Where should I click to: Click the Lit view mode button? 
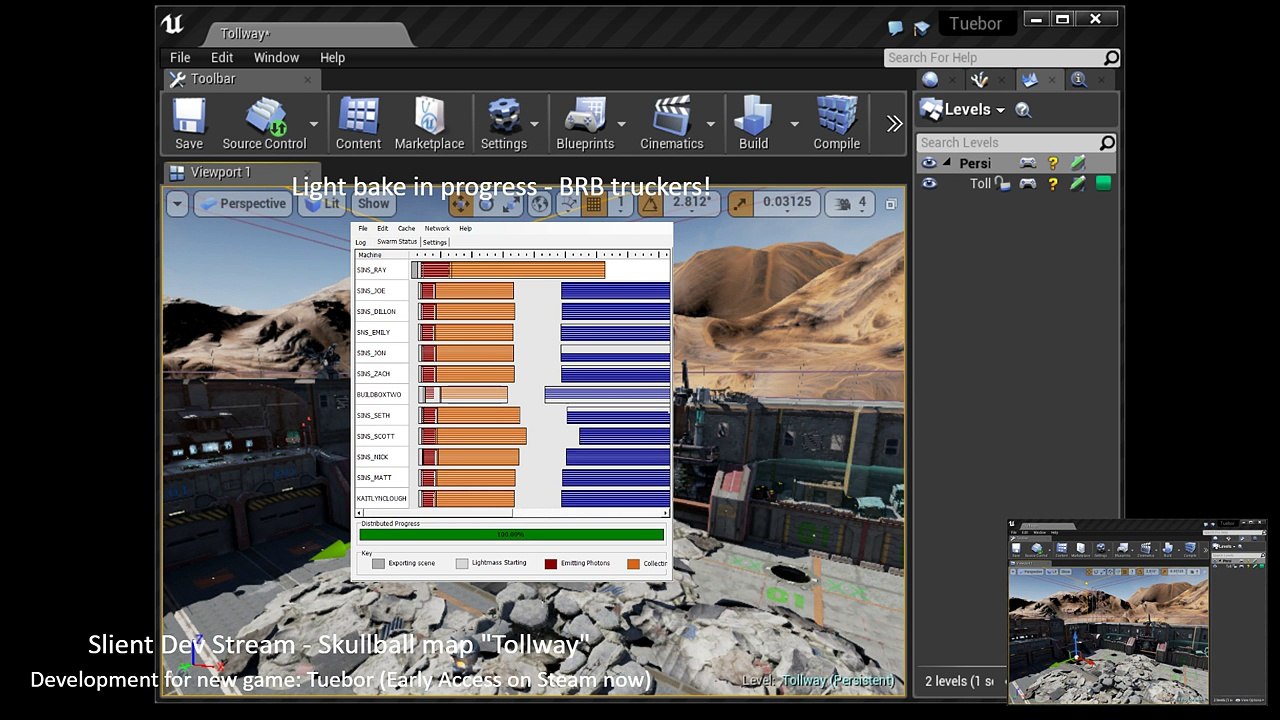click(322, 204)
